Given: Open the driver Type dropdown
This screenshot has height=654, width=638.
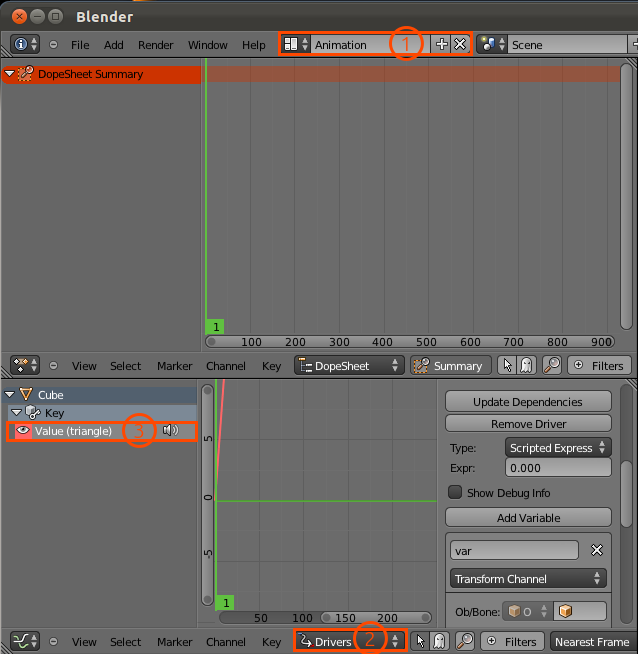Looking at the screenshot, I should (558, 448).
